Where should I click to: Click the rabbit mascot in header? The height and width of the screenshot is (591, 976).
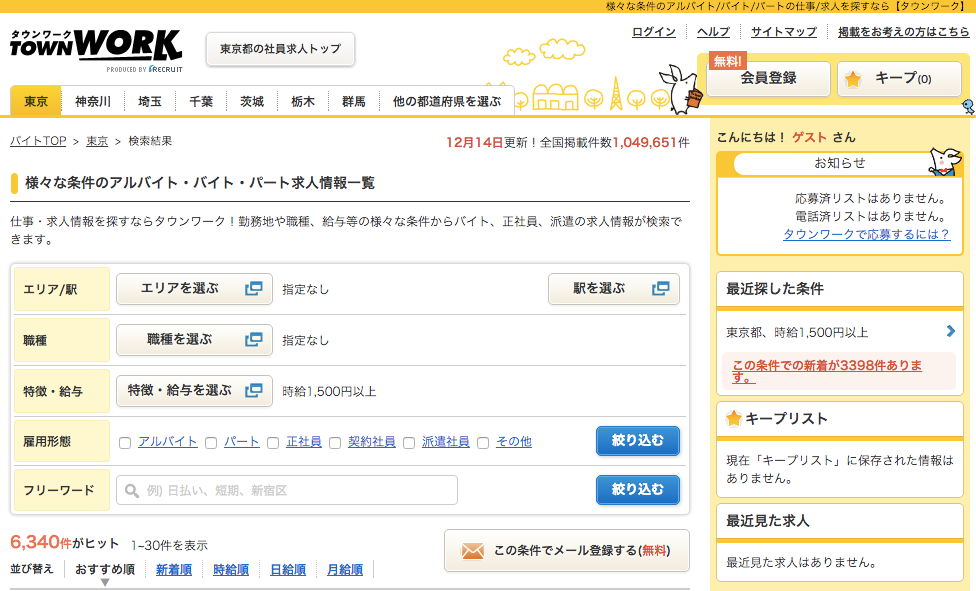(680, 89)
